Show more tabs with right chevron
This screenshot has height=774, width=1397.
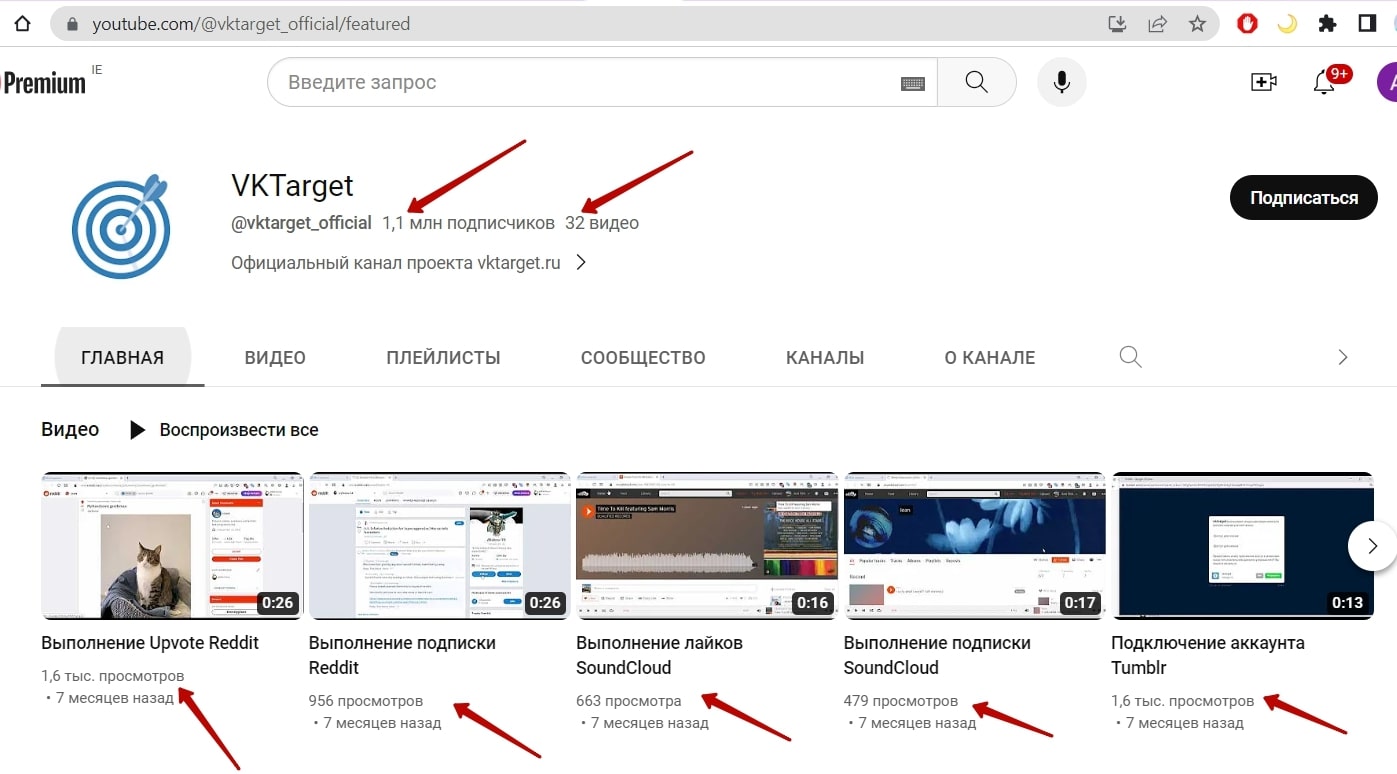point(1343,357)
